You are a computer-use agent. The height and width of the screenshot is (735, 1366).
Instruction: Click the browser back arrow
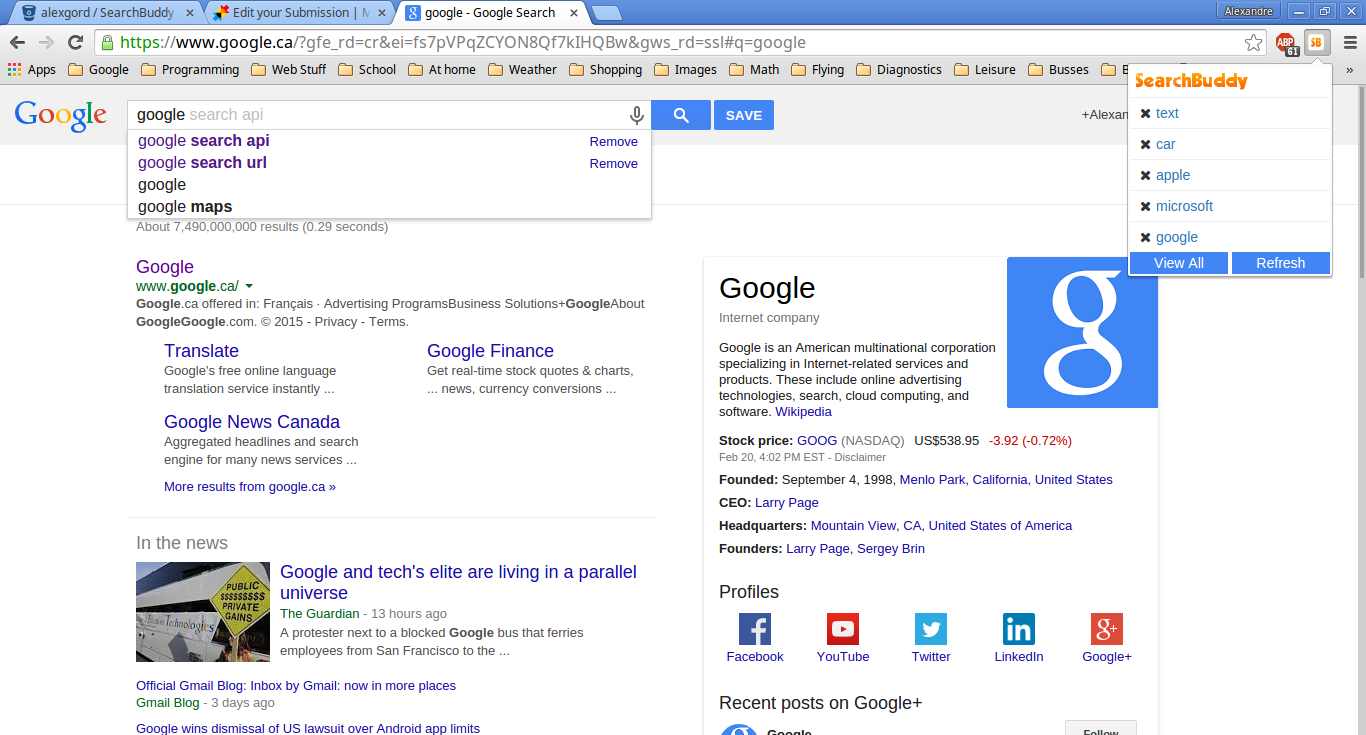17,42
